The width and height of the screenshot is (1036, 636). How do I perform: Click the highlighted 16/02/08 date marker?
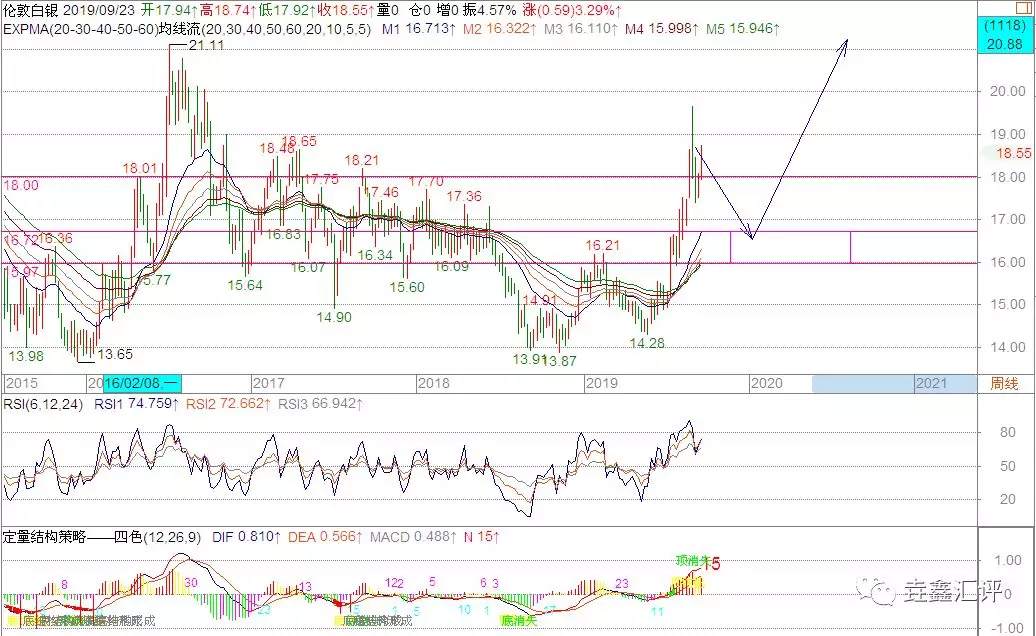coord(142,383)
